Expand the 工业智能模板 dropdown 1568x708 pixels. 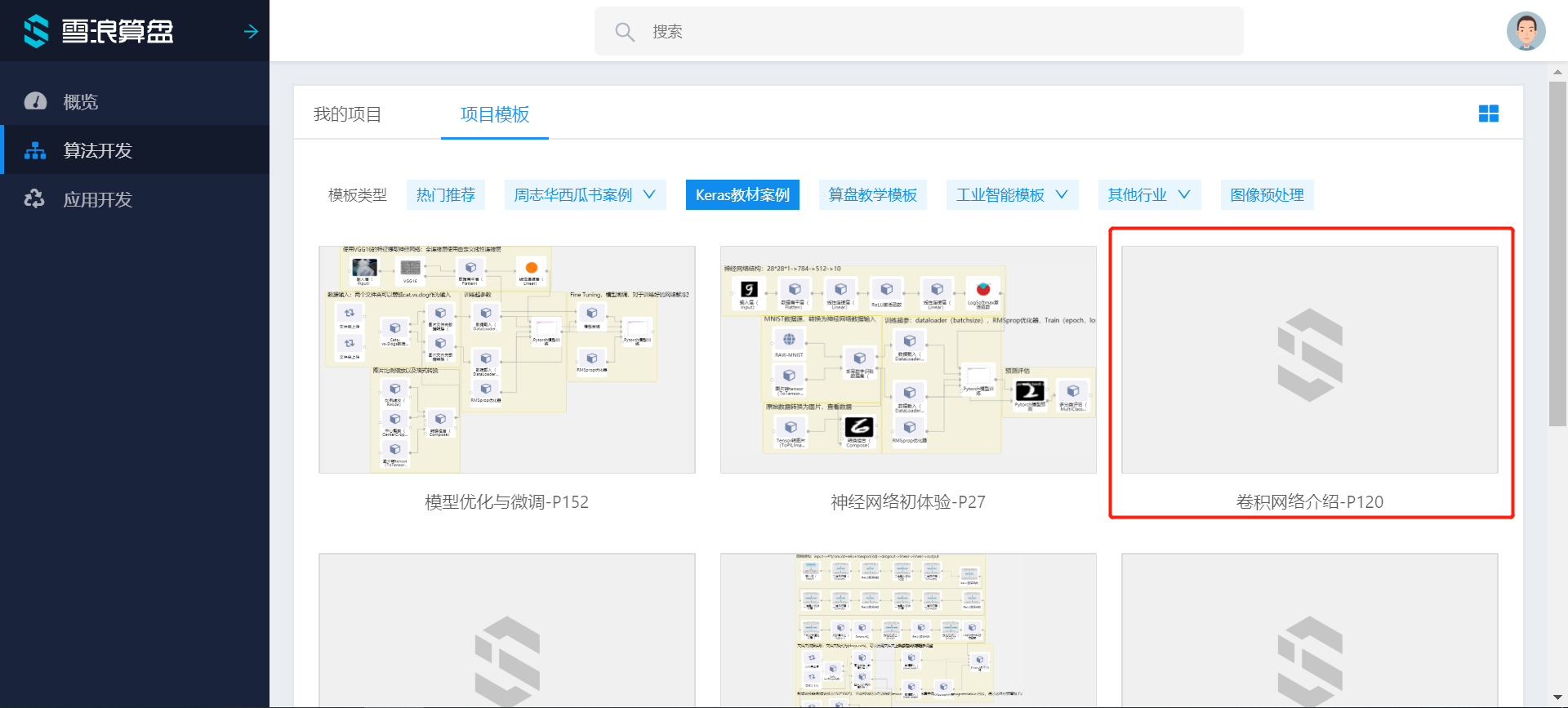pos(1062,194)
